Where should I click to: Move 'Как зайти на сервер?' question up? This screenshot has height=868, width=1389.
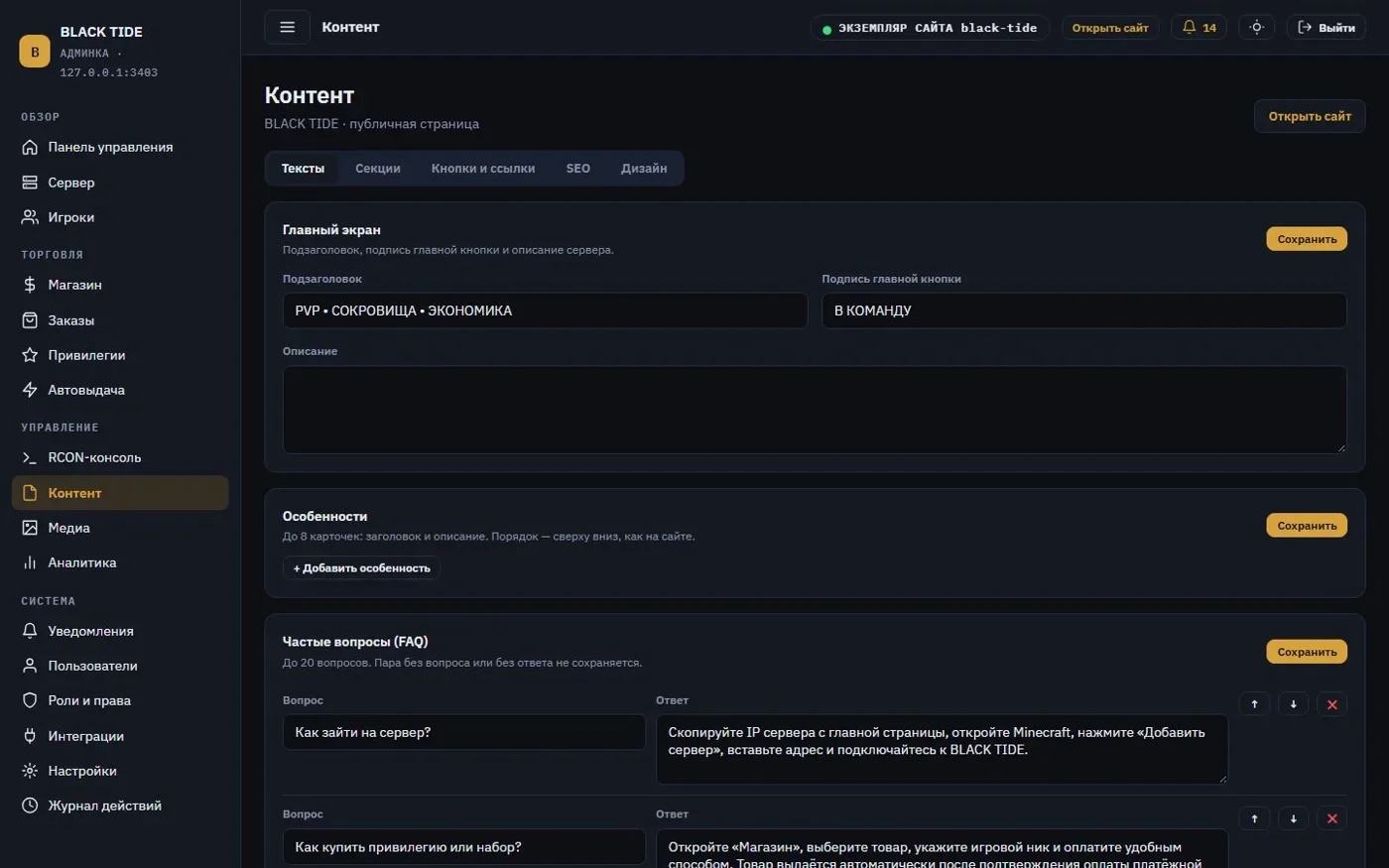pyautogui.click(x=1254, y=704)
